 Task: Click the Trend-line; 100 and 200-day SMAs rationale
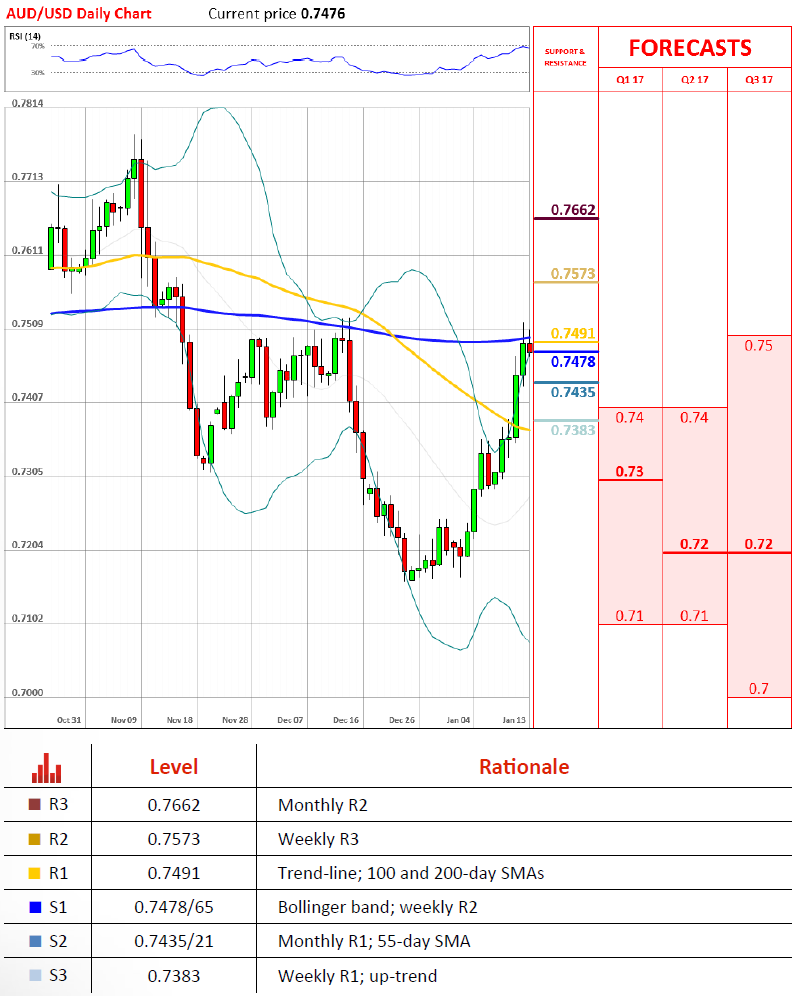(411, 873)
